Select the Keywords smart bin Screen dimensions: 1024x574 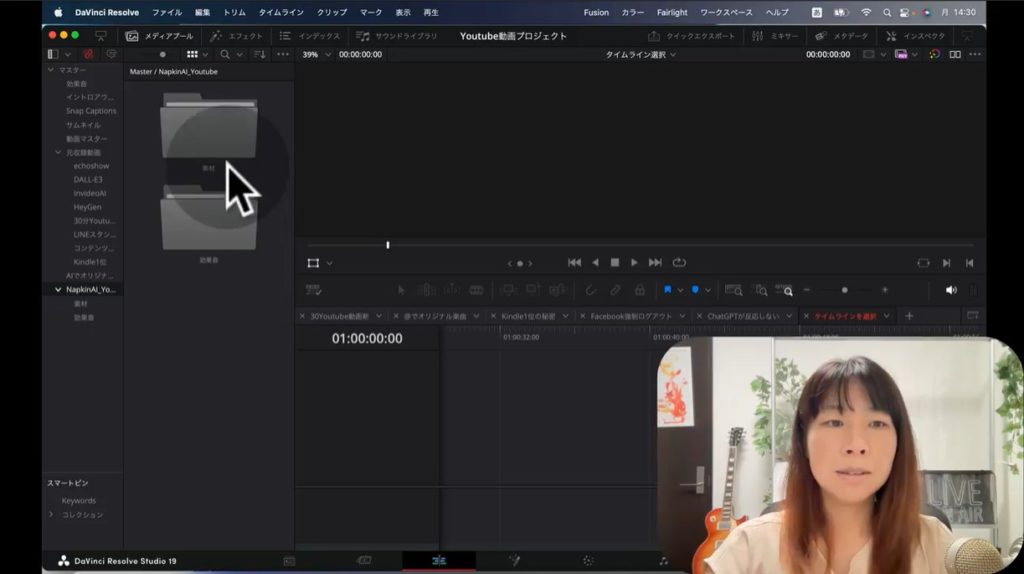(x=79, y=500)
